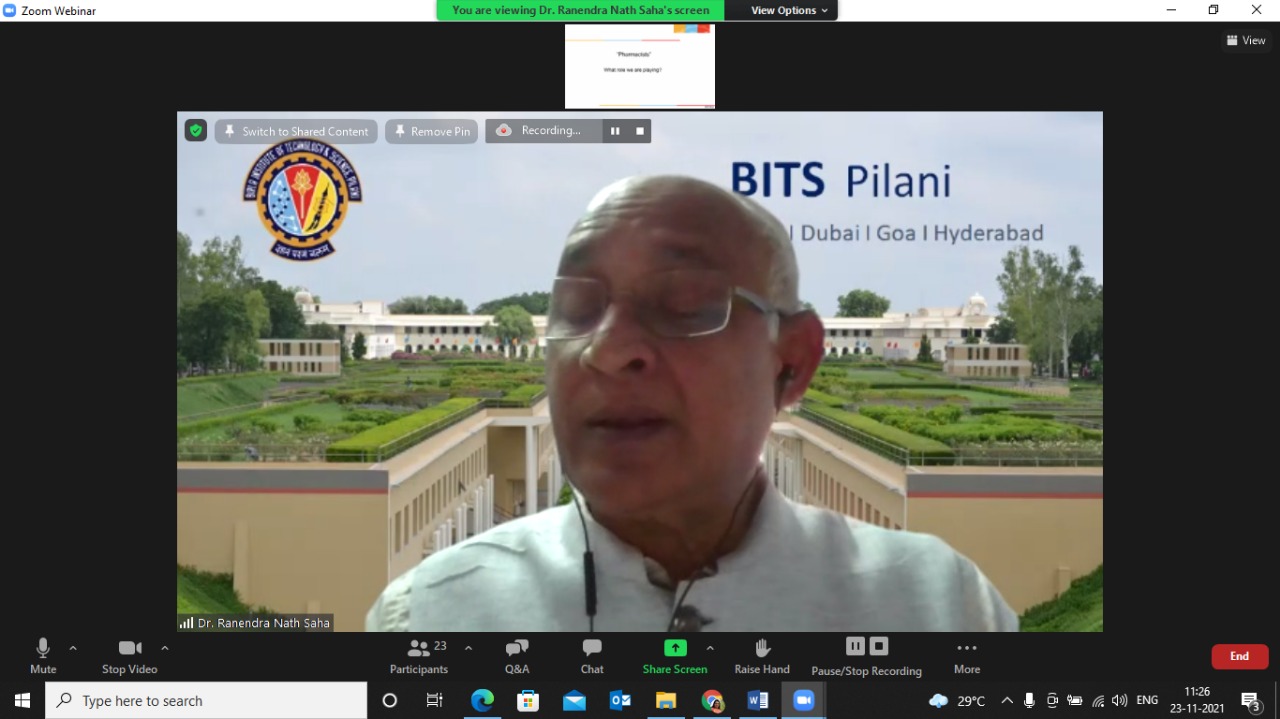The width and height of the screenshot is (1280, 719).
Task: Open Outlook from the taskbar
Action: click(x=620, y=701)
